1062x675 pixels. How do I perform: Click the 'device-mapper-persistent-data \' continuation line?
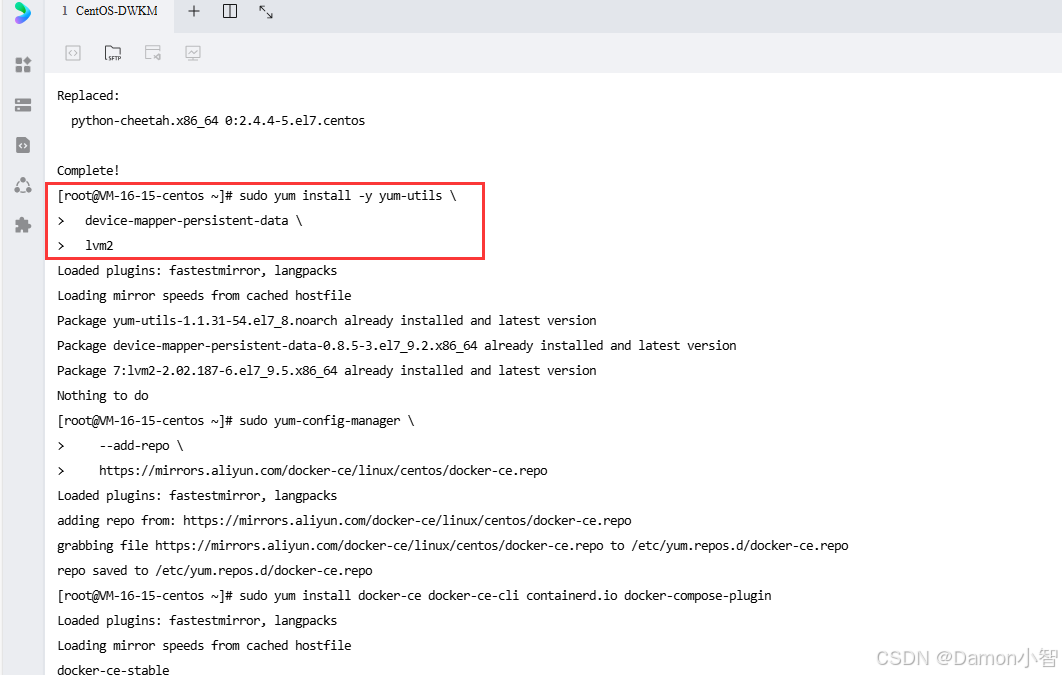coord(179,221)
